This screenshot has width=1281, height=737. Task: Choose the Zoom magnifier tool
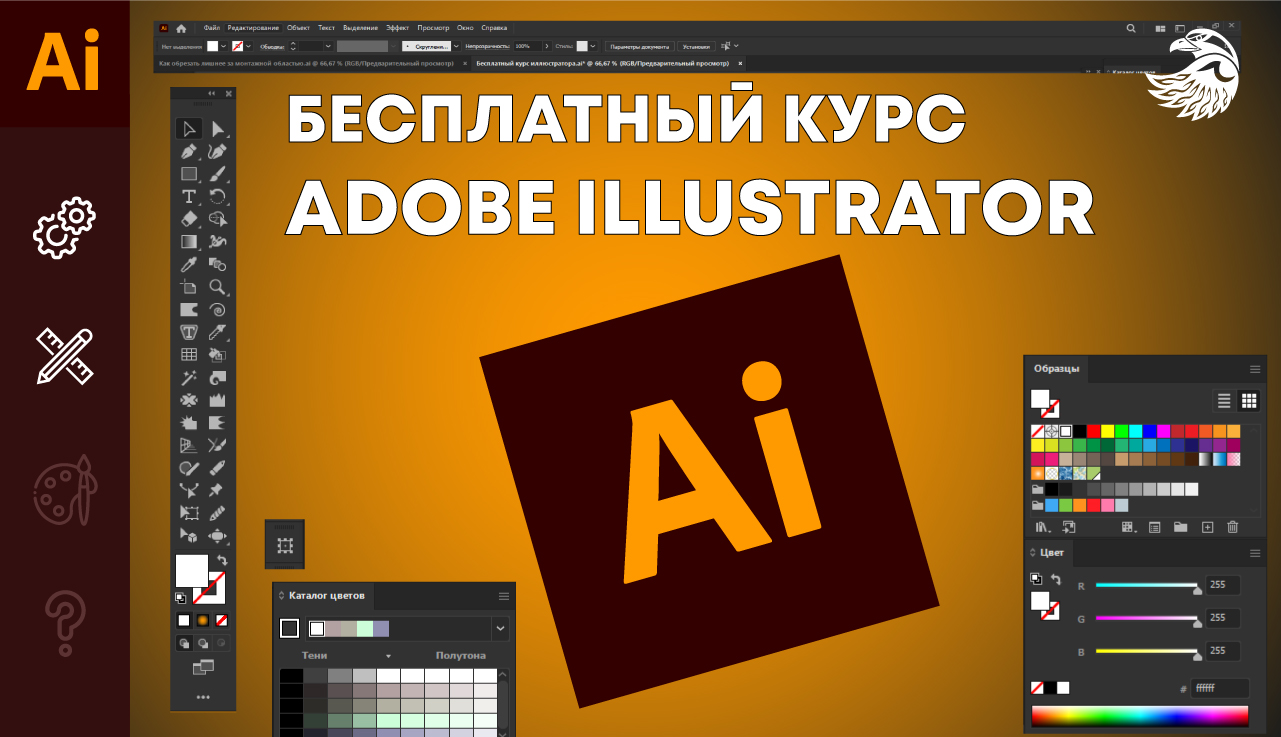coord(217,288)
